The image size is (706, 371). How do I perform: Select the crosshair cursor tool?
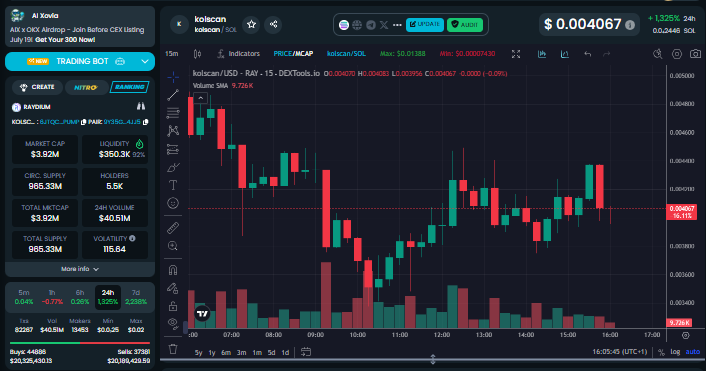pyautogui.click(x=173, y=77)
